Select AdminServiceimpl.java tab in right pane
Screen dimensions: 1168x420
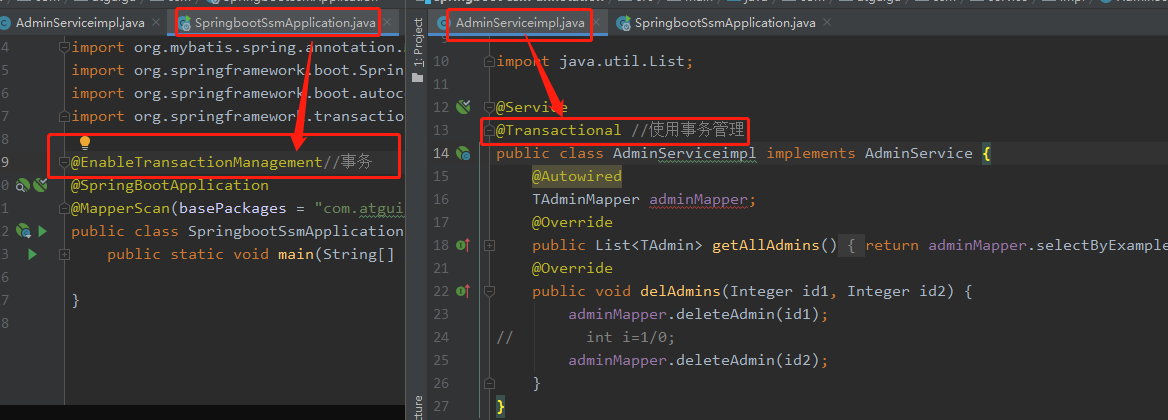(520, 23)
